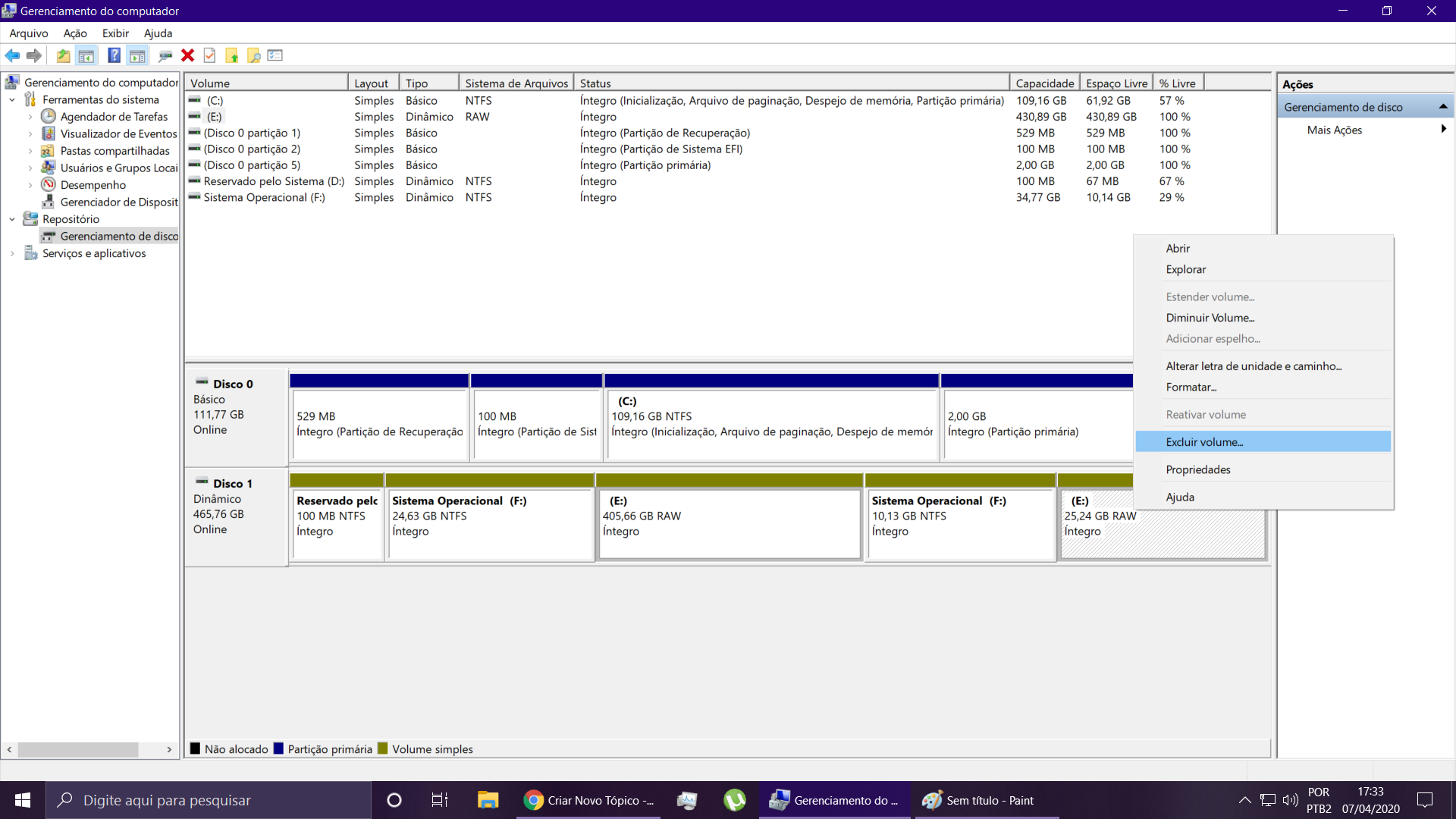
Task: Sort by the % Livre column header
Action: [x=1178, y=83]
